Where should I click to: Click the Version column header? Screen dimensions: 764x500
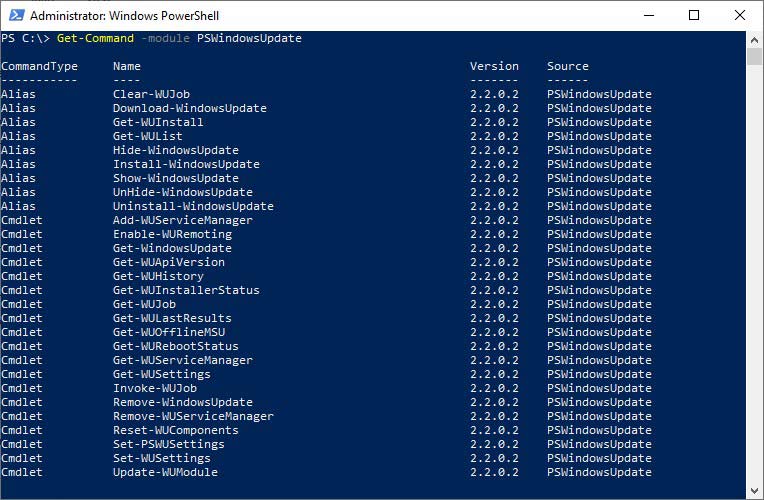click(x=494, y=66)
